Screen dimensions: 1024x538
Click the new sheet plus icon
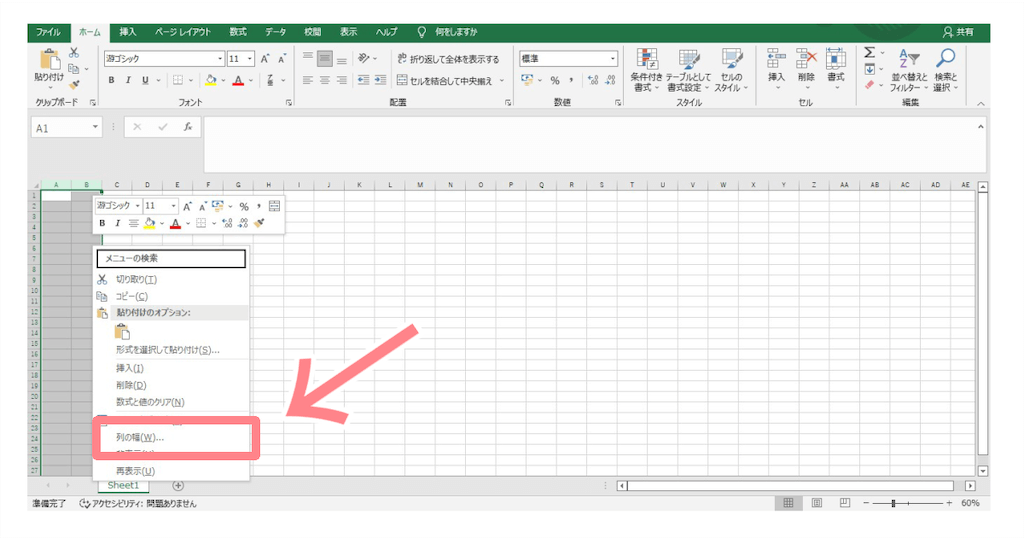pyautogui.click(x=178, y=485)
